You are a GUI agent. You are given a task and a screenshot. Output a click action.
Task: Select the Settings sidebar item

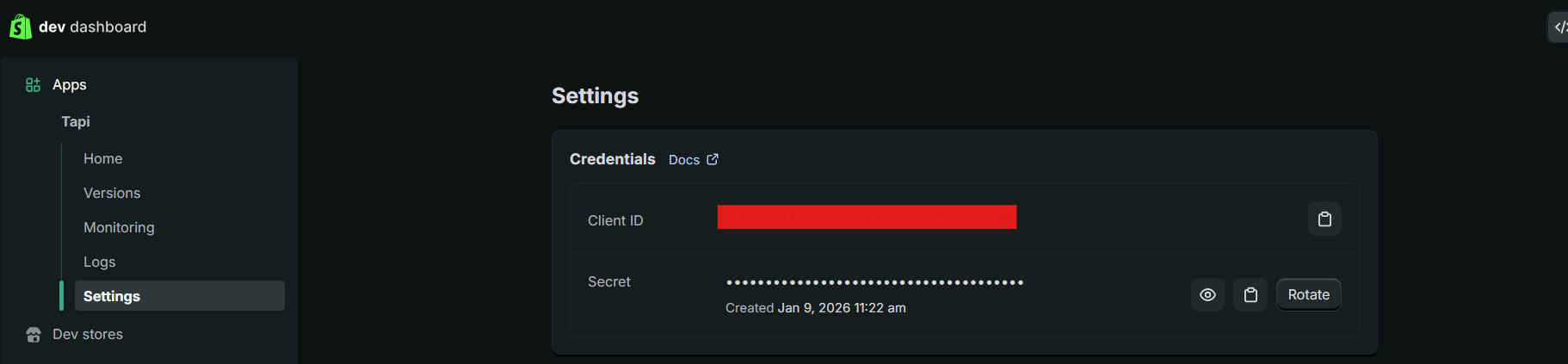(112, 296)
